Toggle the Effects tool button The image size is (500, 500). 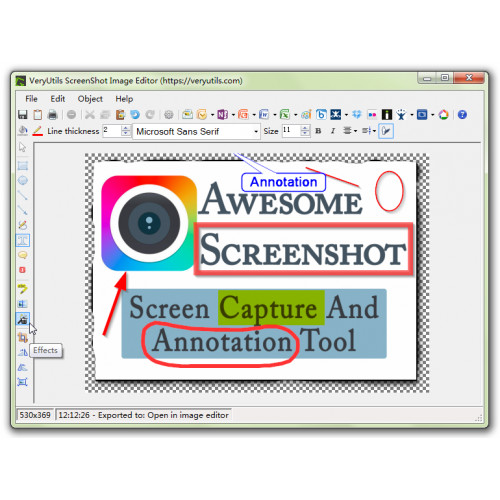[23, 319]
